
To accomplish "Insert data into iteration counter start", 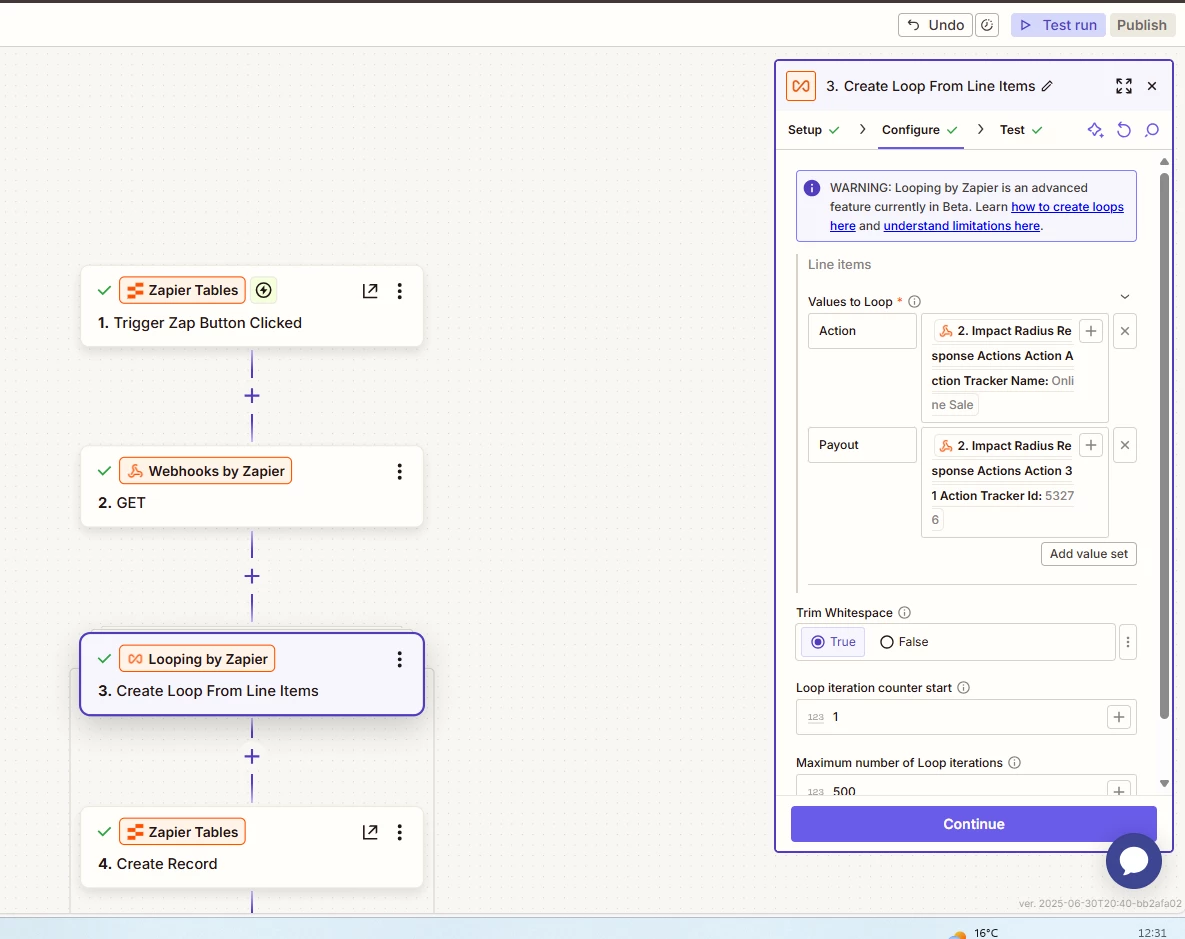I will tap(1118, 717).
